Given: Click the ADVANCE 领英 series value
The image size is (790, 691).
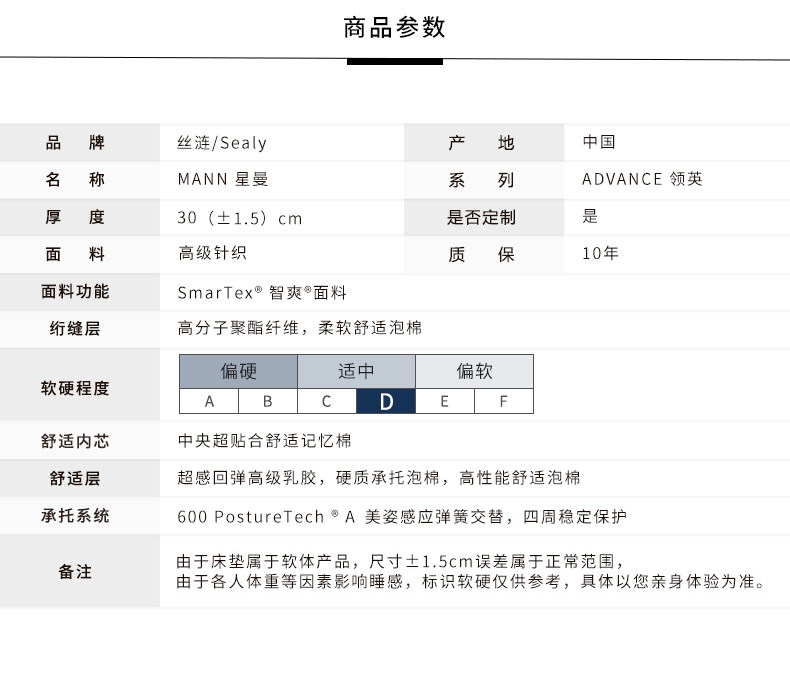Looking at the screenshot, I should coord(642,179).
